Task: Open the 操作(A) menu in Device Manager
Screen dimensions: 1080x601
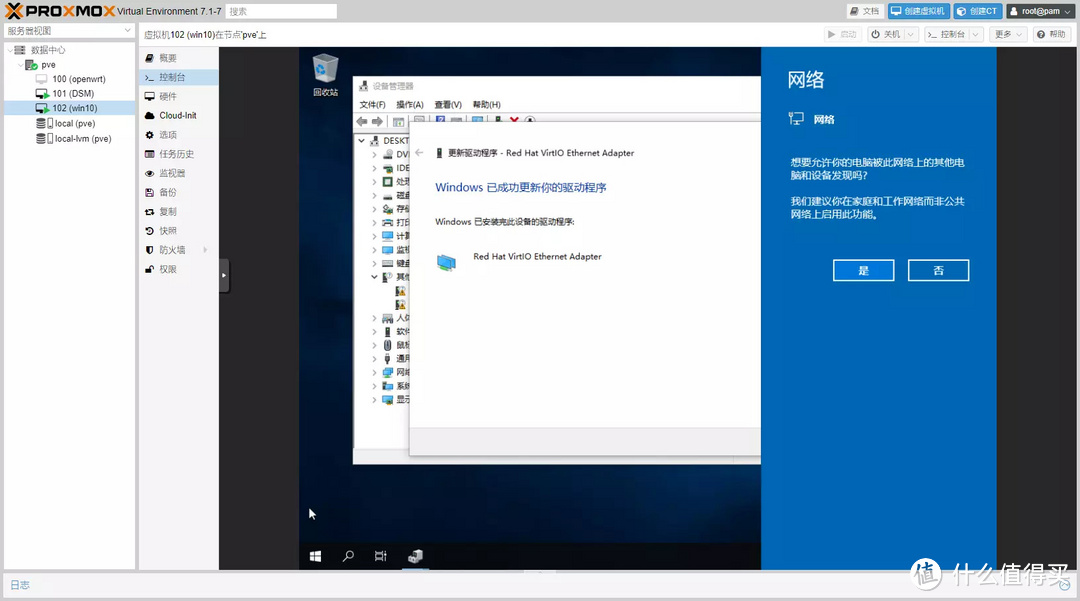Action: (x=410, y=105)
